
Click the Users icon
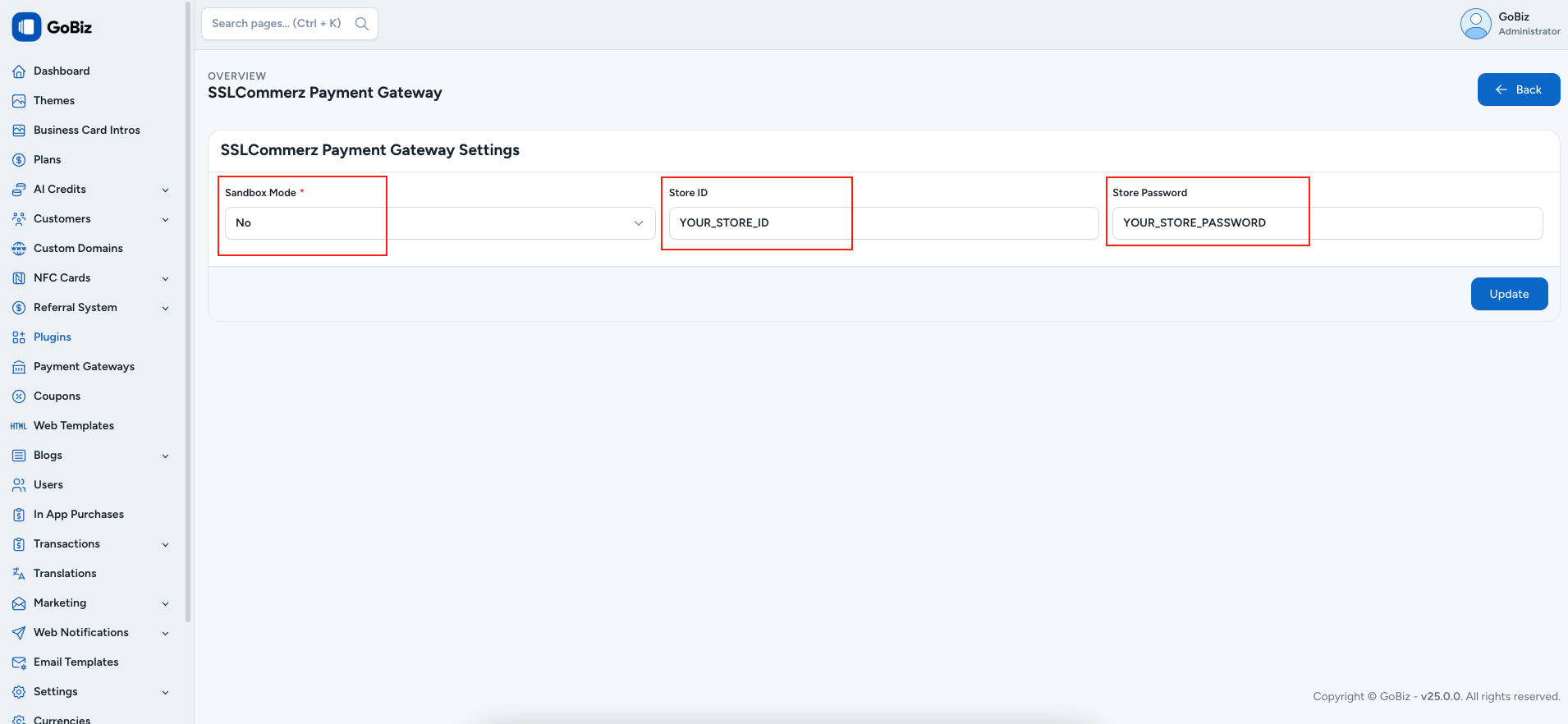19,485
